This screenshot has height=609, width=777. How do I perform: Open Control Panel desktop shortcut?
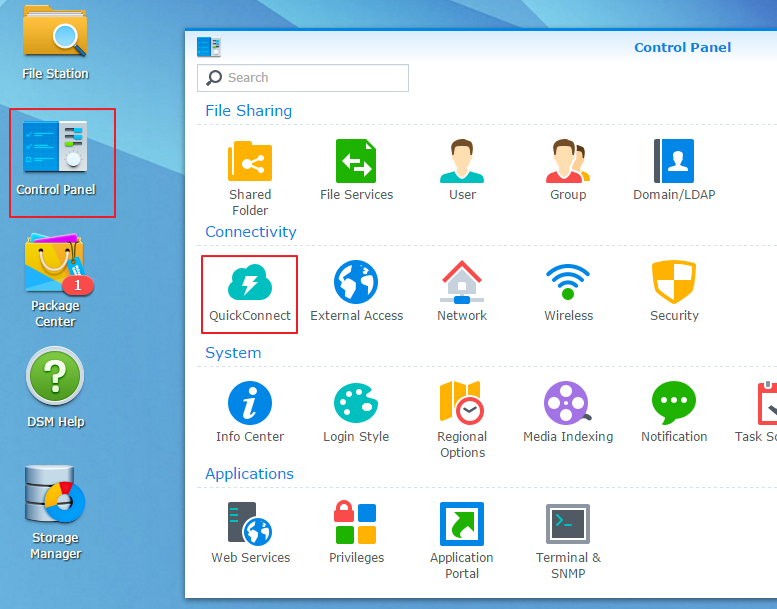pyautogui.click(x=56, y=159)
